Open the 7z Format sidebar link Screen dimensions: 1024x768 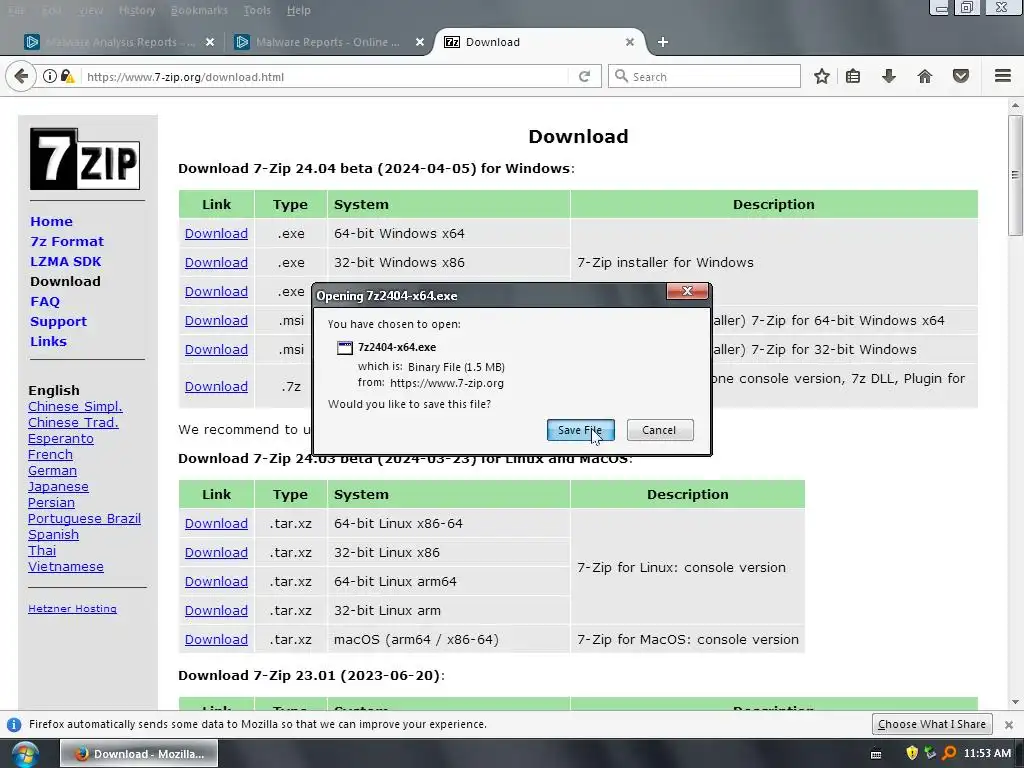(67, 242)
